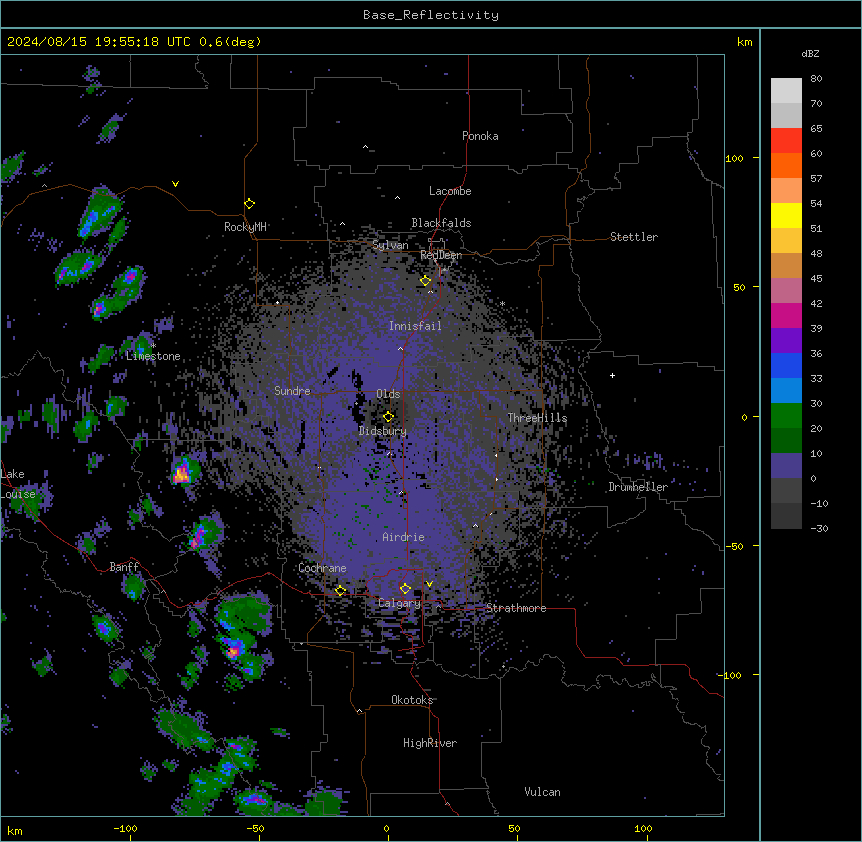Select the yellow V marker northwest of RockyMH
This screenshot has width=862, height=842.
coord(175,184)
